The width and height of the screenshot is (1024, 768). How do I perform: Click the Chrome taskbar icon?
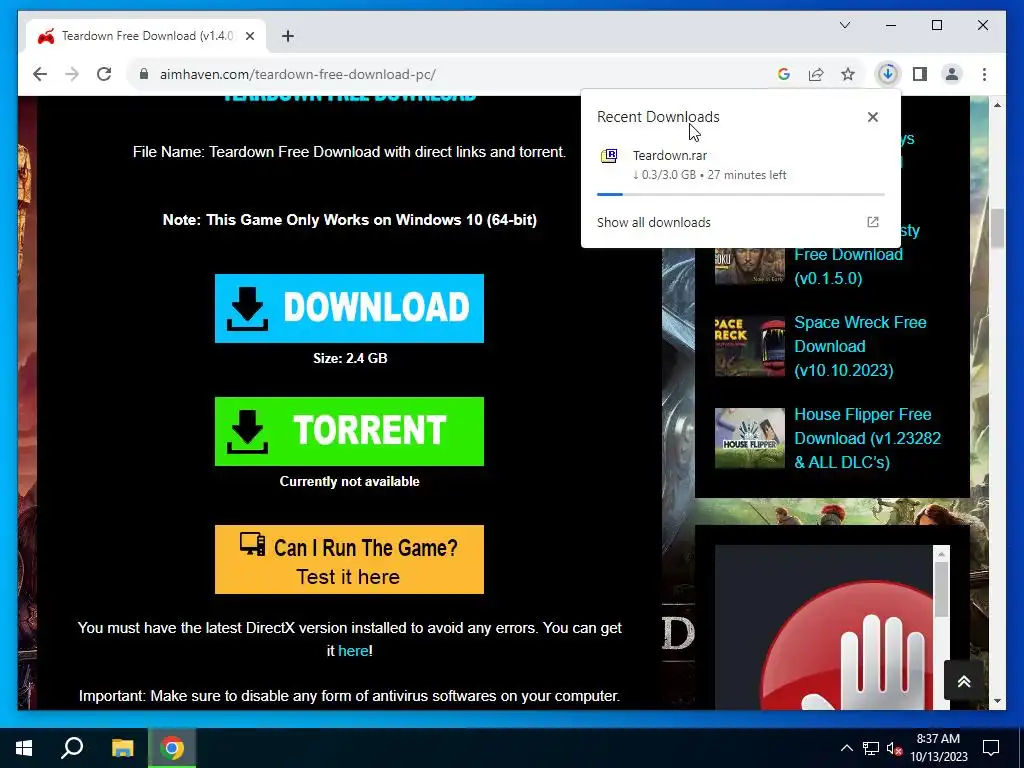[x=172, y=748]
